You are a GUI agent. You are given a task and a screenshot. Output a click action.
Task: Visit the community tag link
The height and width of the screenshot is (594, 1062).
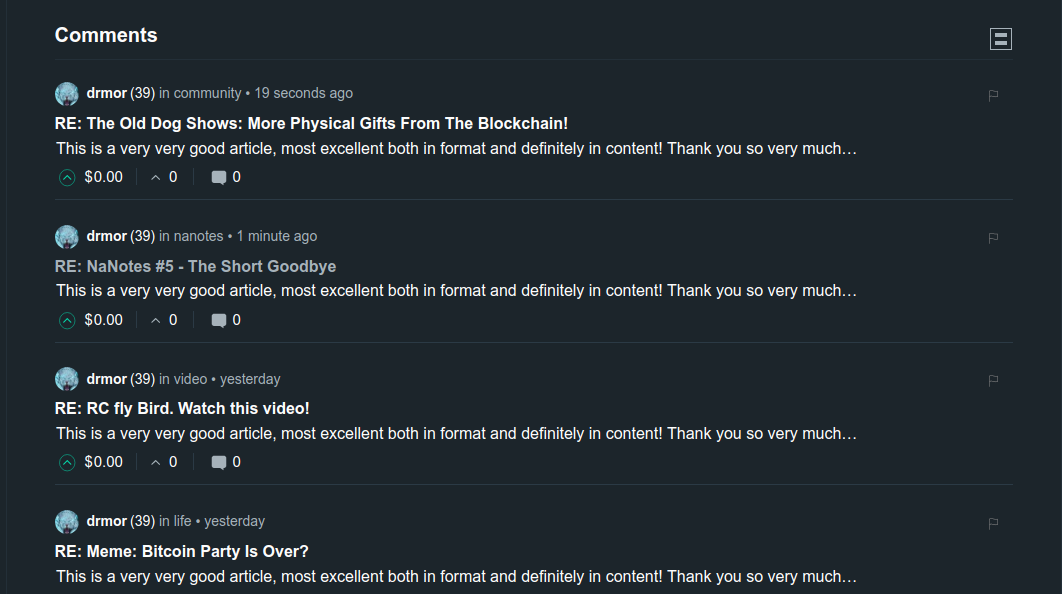207,93
